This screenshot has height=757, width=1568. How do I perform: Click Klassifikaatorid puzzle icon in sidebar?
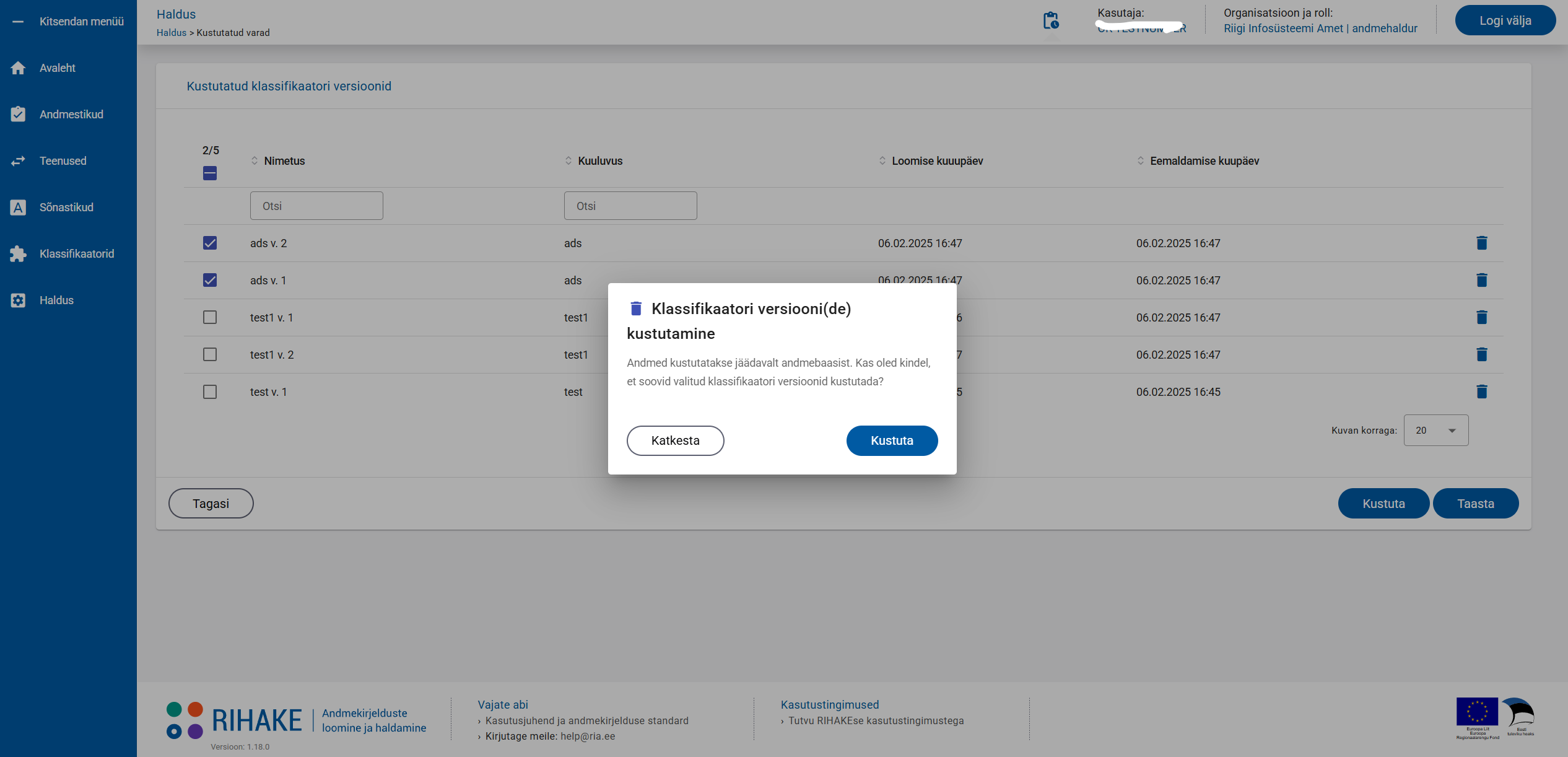point(19,254)
